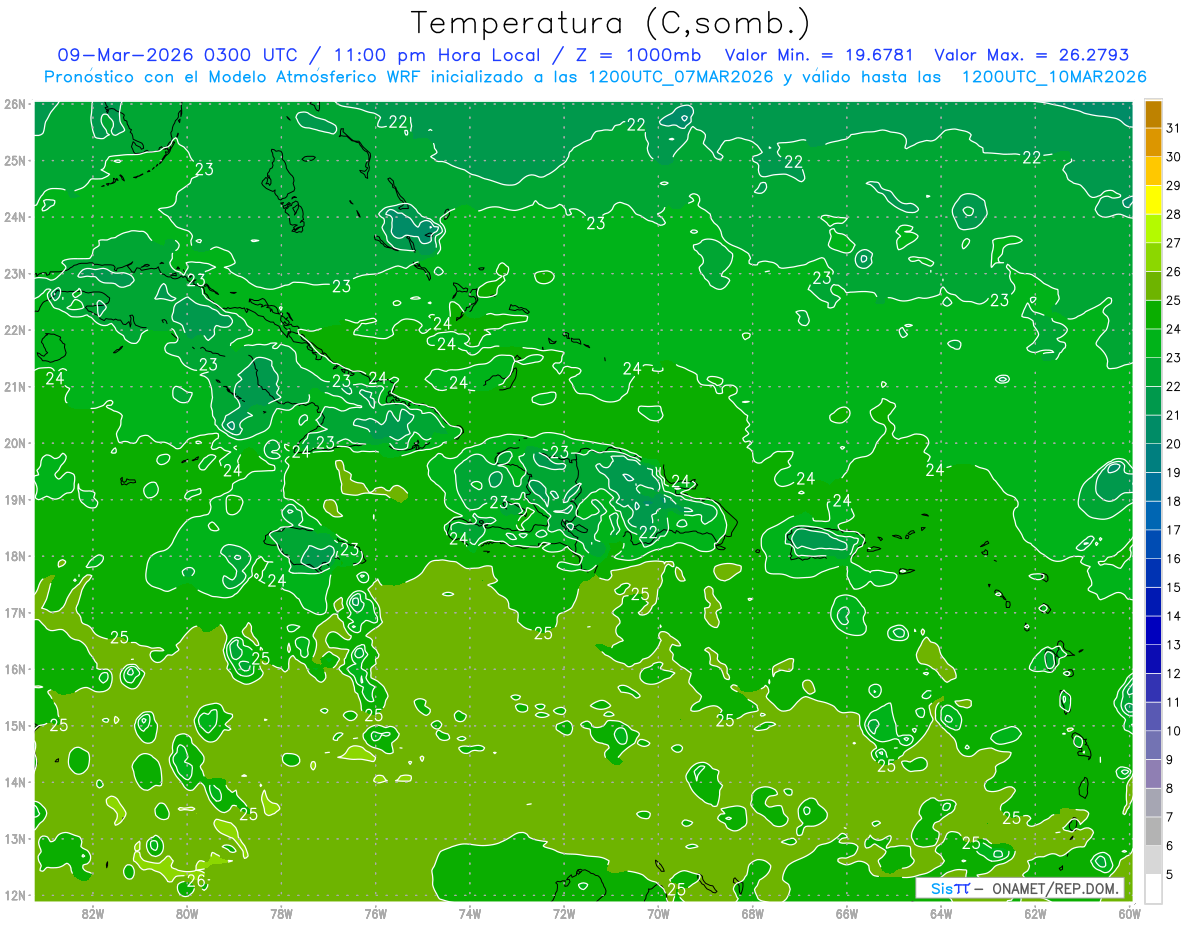Pick the yellow swatch between legend values 28 and 29
The image size is (1200, 927).
1153,199
